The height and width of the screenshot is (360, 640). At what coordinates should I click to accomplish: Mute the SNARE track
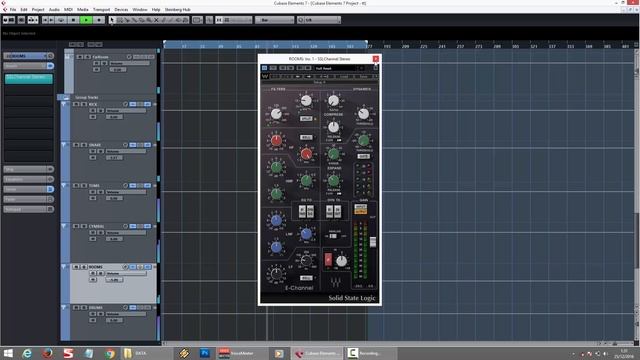[76, 145]
